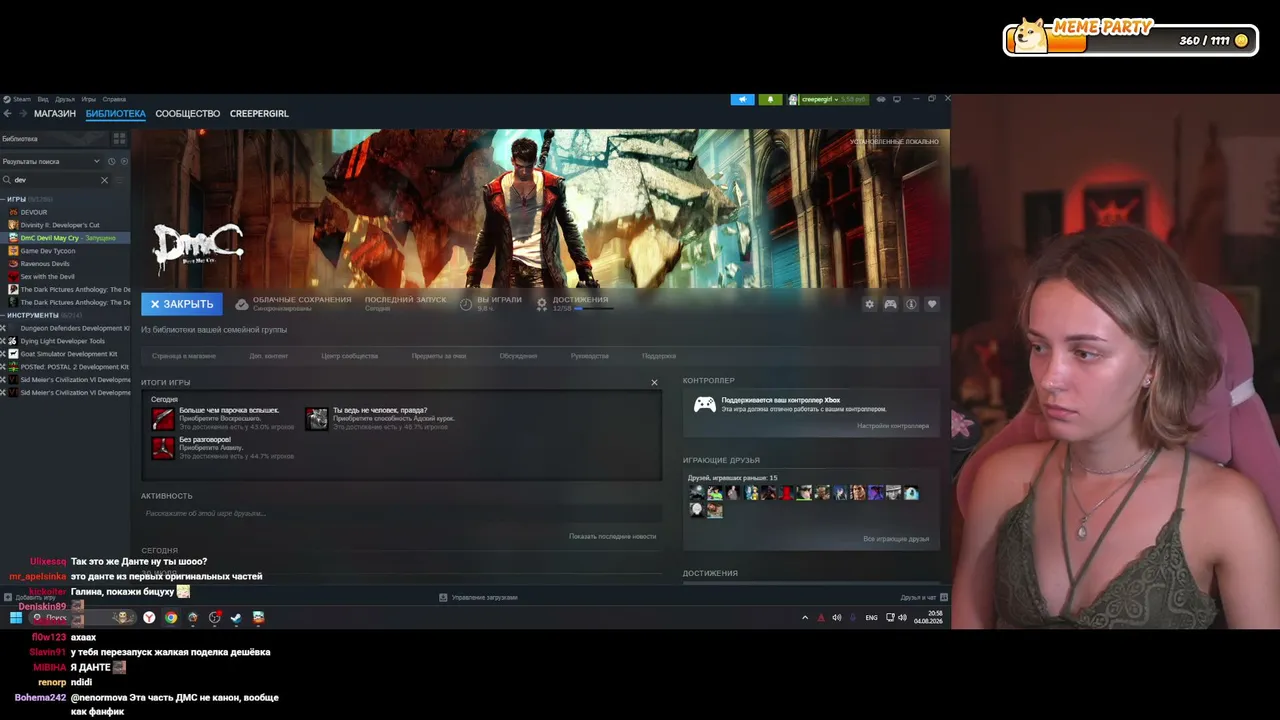Open the Игры menu
This screenshot has height=720, width=1280.
[x=89, y=99]
